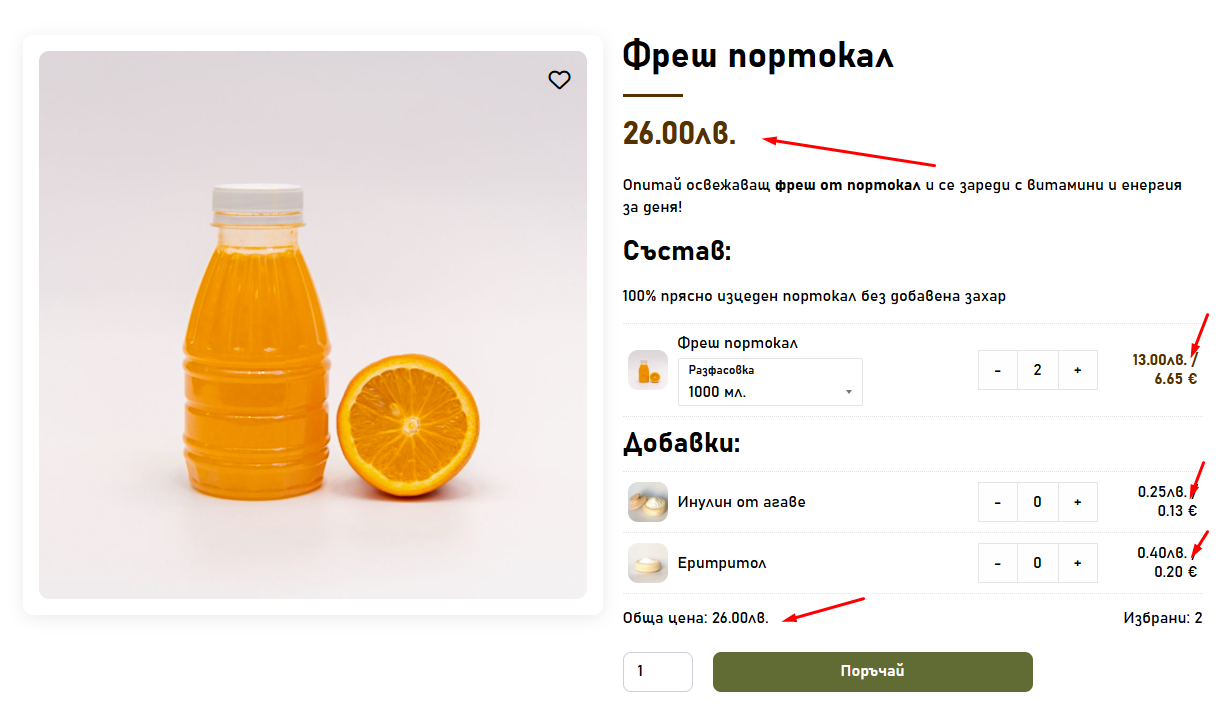Screen dimensions: 1222x717
Task: Click the Фреш портокал quantity field
Action: point(1037,370)
